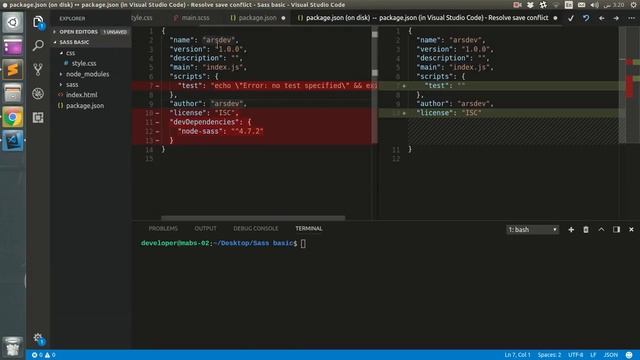Open the Source Control view

coord(38,69)
